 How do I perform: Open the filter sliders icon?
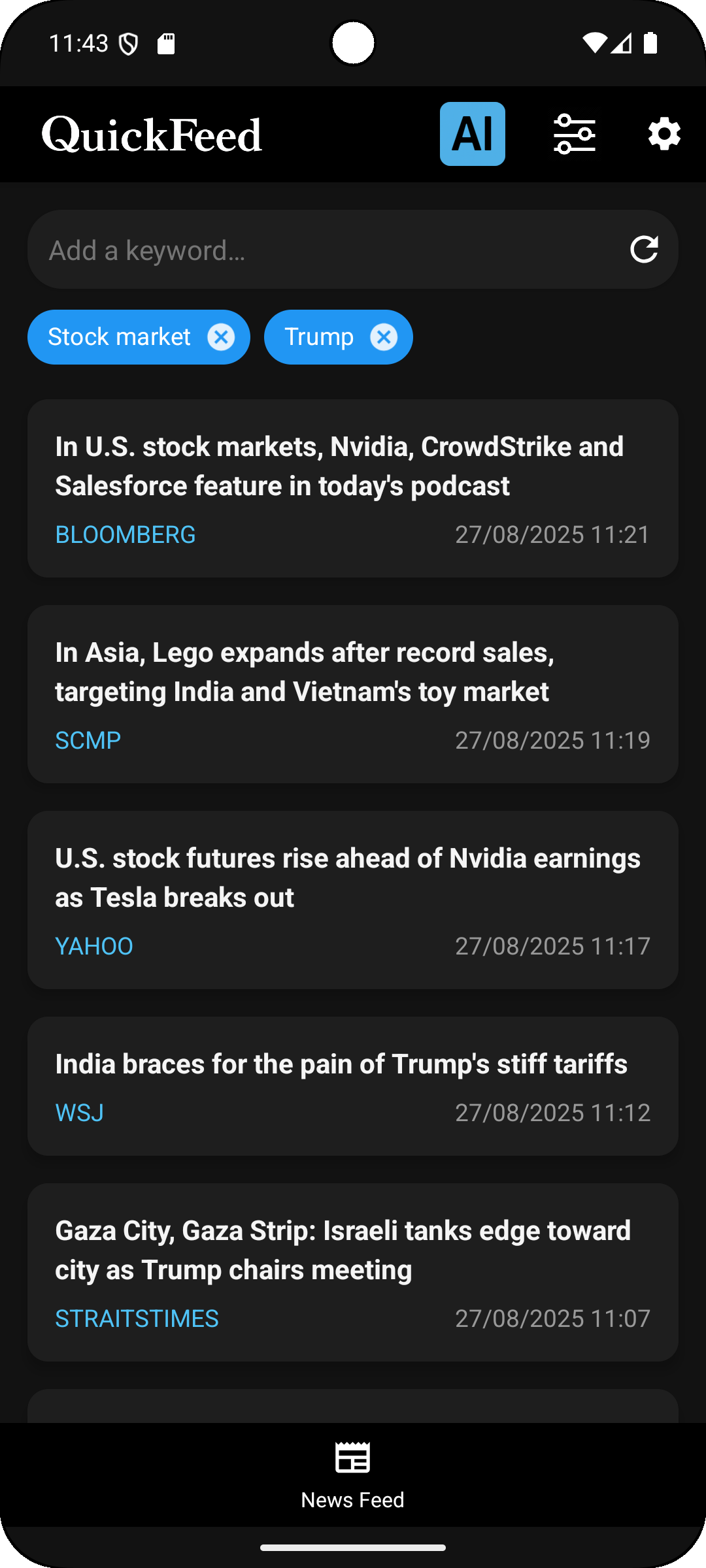575,134
